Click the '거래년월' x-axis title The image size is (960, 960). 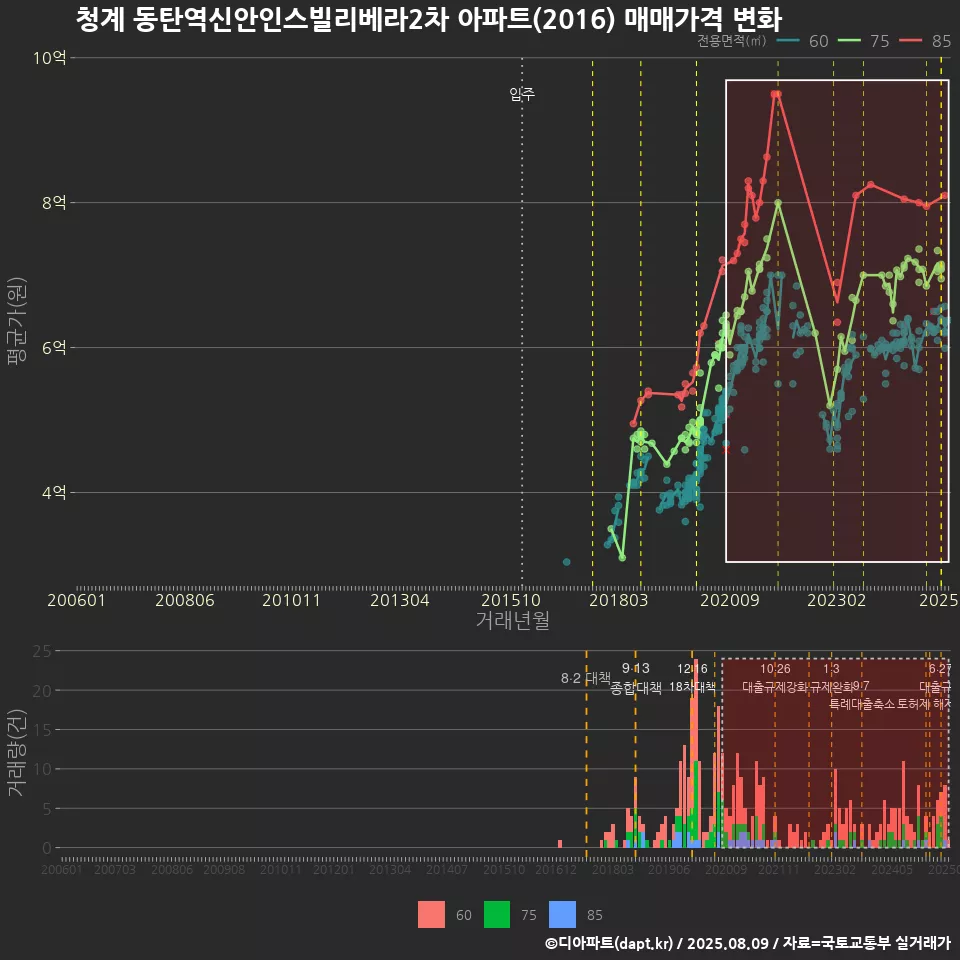512,620
